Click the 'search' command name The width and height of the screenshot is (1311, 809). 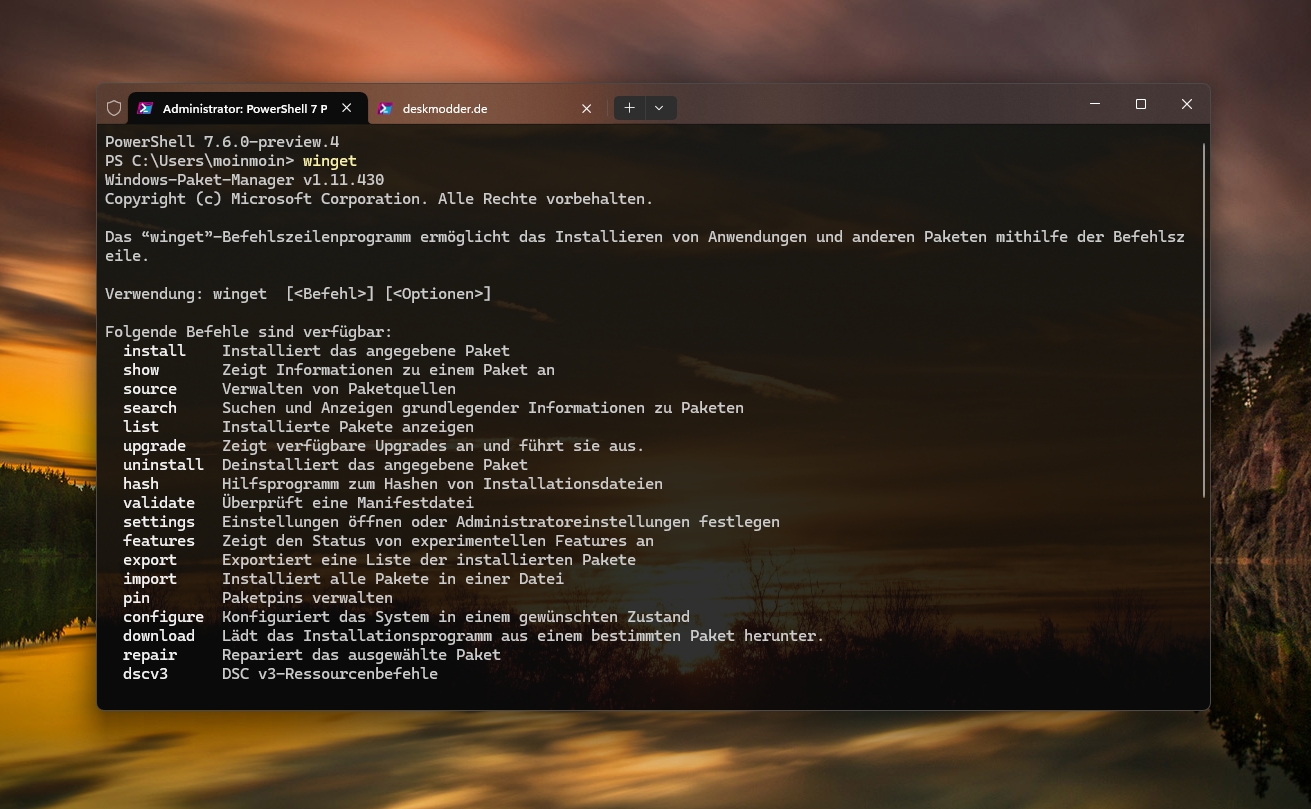pos(150,408)
